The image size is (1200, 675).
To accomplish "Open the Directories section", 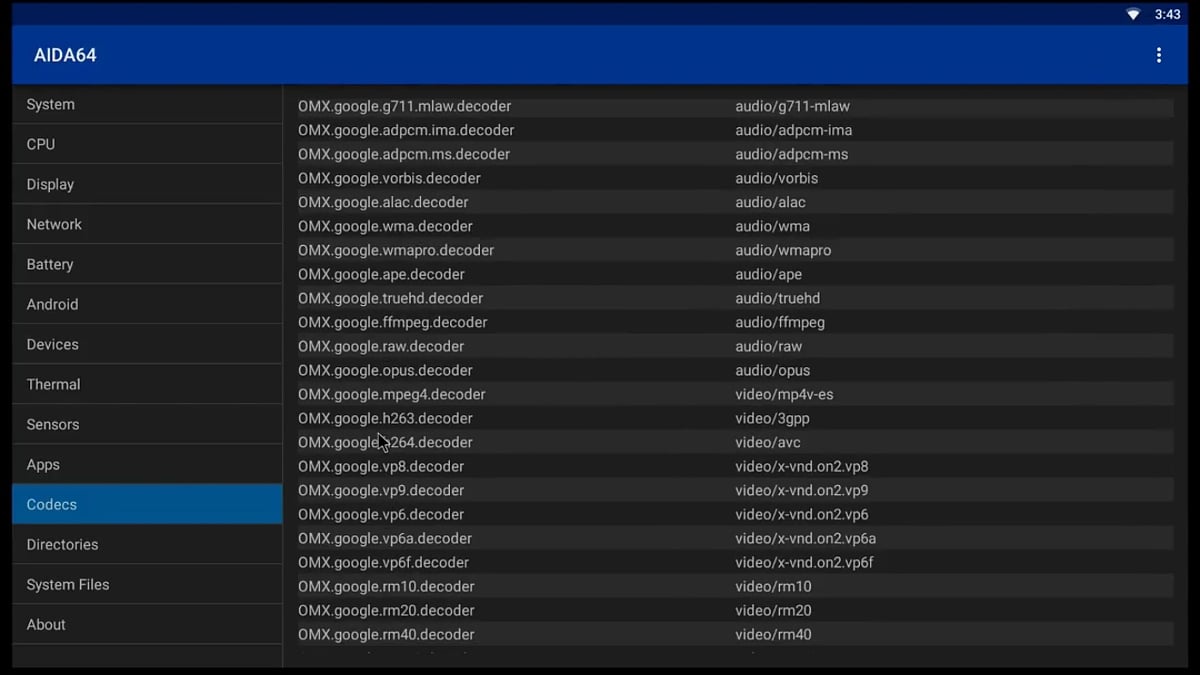I will tap(147, 544).
